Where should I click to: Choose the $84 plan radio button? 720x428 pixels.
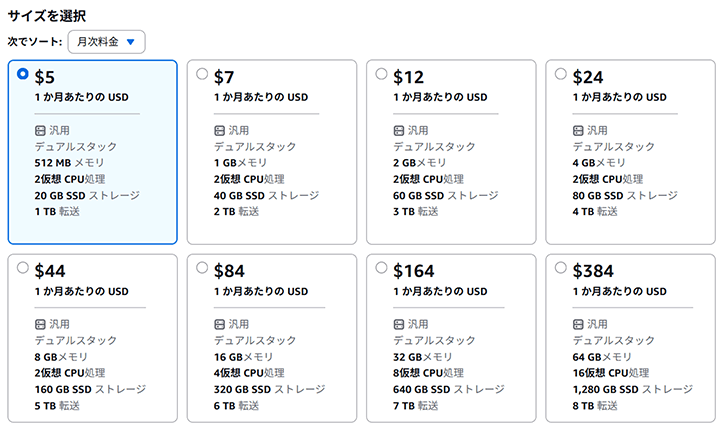(203, 268)
